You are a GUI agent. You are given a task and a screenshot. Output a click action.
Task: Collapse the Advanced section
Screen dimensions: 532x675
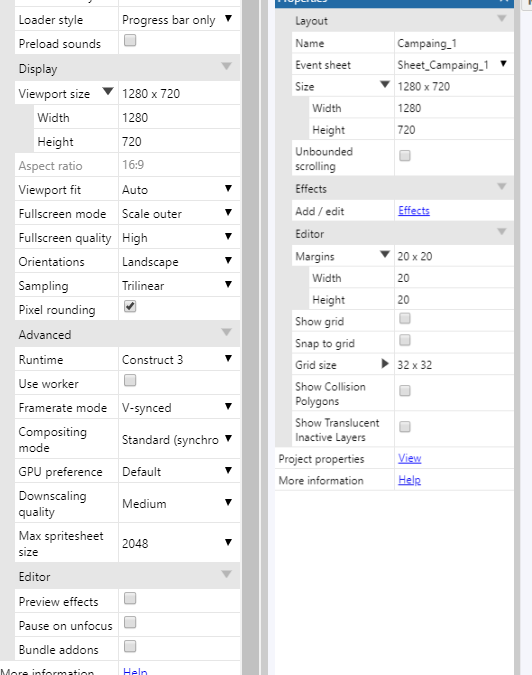click(x=226, y=332)
